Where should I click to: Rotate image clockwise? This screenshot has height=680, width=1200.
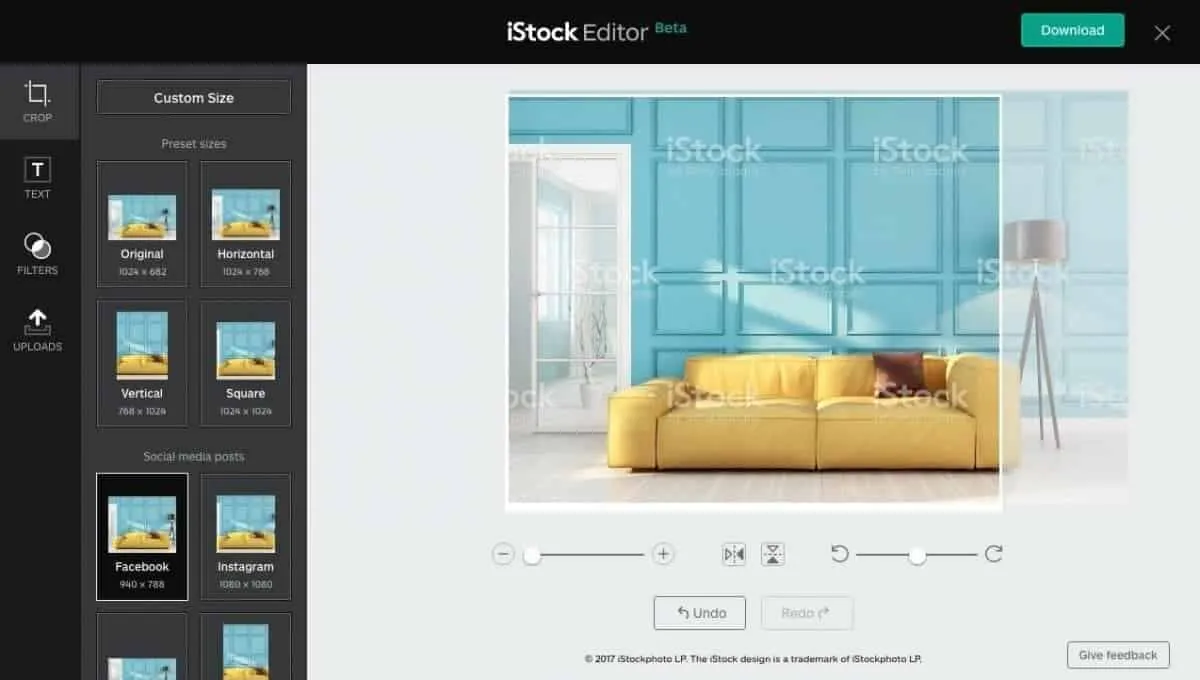click(993, 554)
